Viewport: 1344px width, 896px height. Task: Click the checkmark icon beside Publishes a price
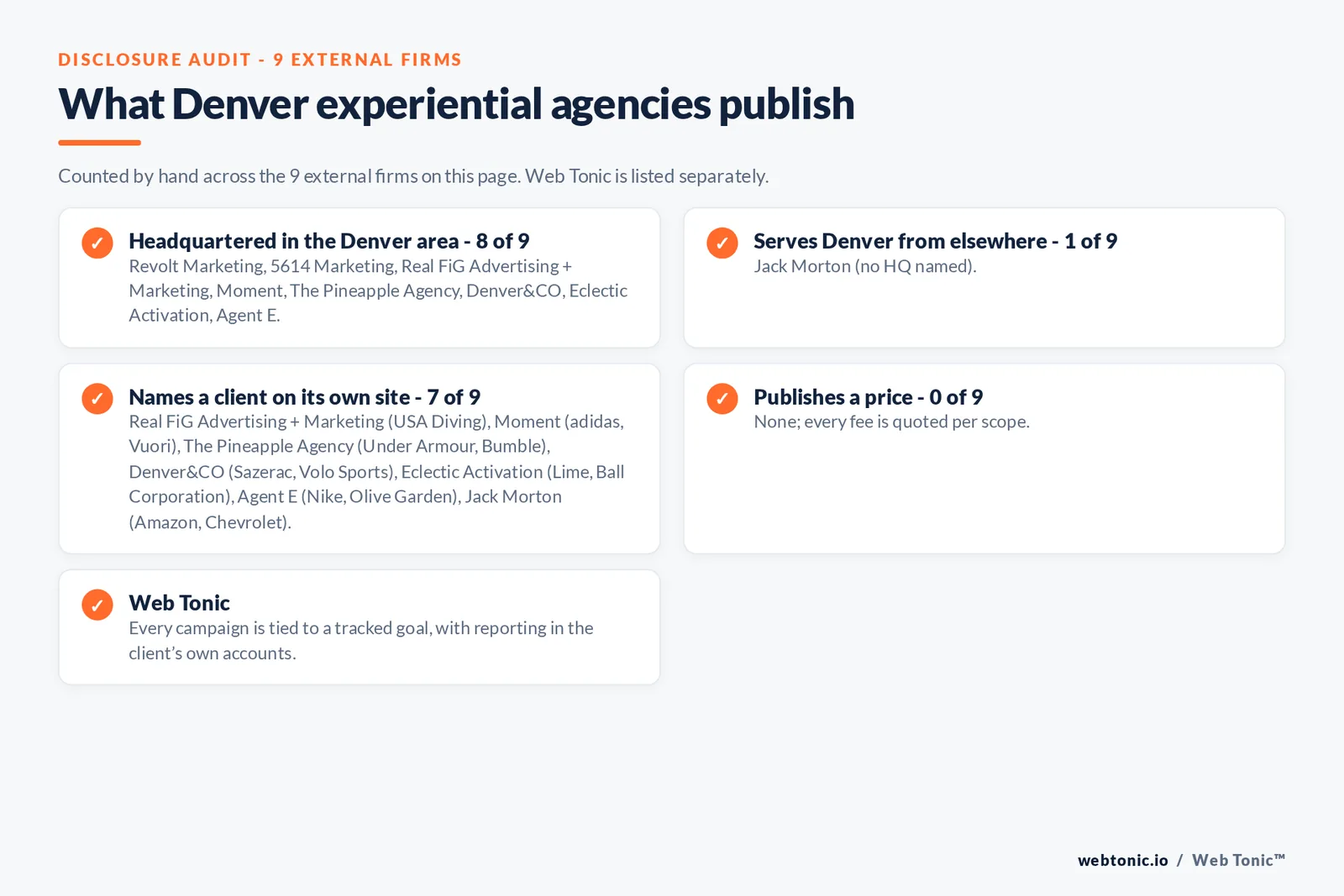[722, 398]
